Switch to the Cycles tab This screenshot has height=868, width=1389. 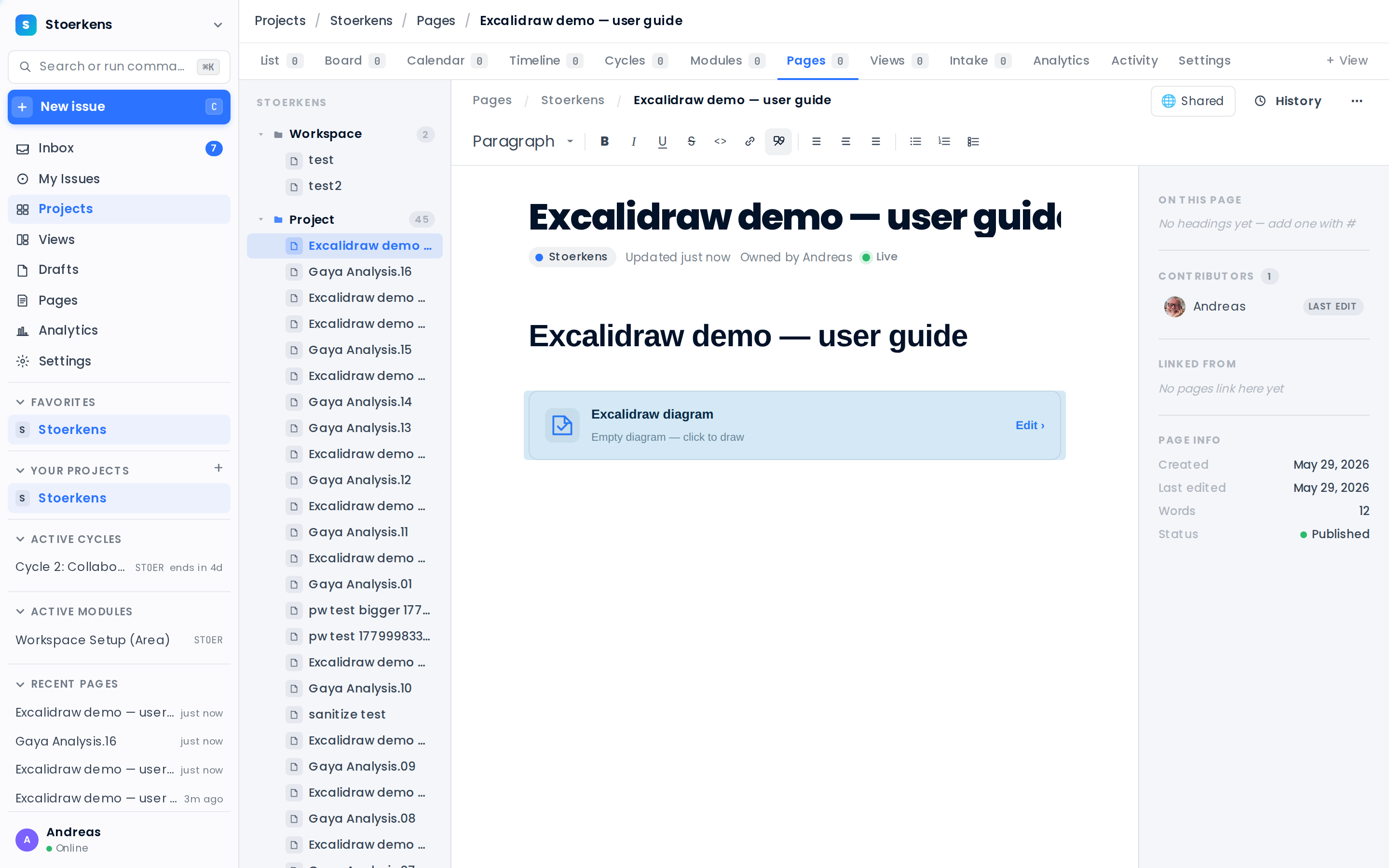point(636,61)
